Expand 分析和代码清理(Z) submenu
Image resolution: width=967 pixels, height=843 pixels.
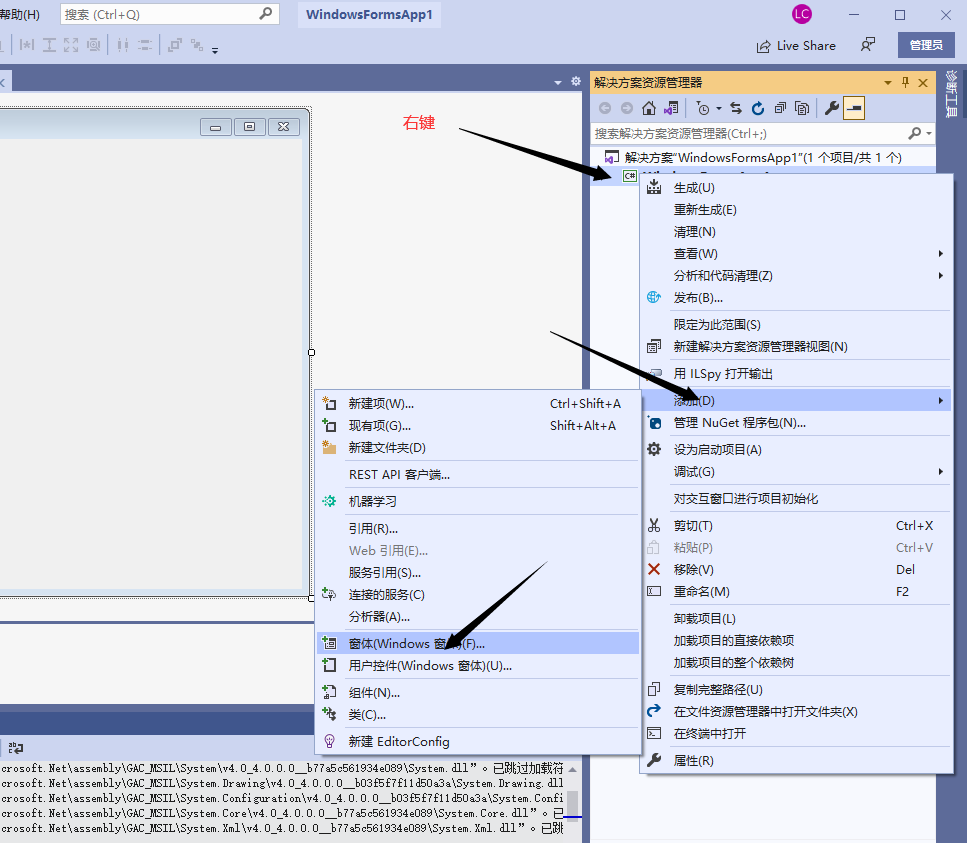pos(796,276)
